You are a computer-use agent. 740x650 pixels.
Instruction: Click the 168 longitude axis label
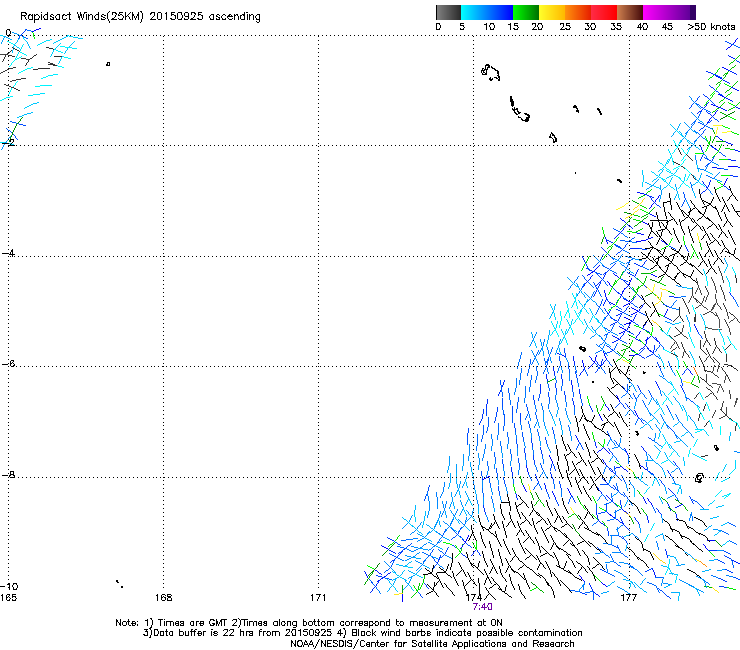click(163, 598)
